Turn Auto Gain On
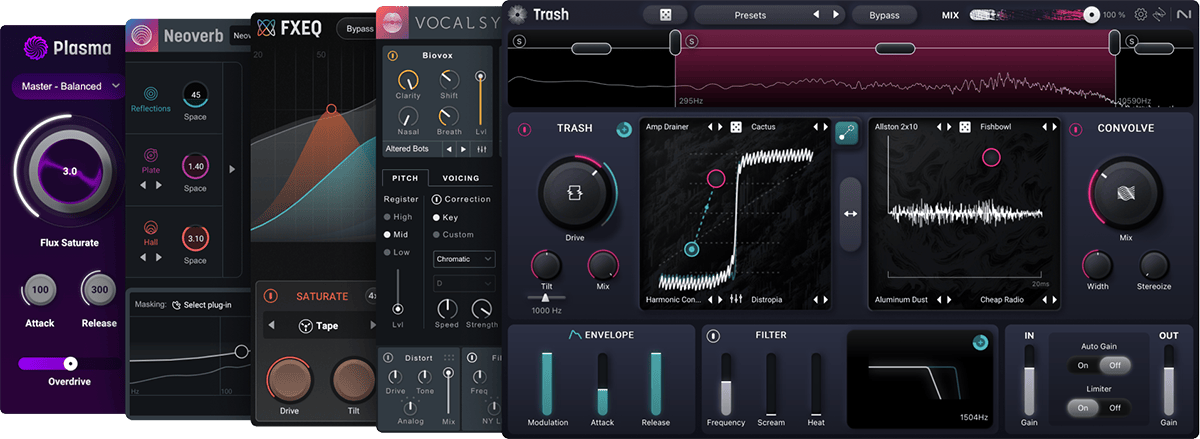 1082,366
